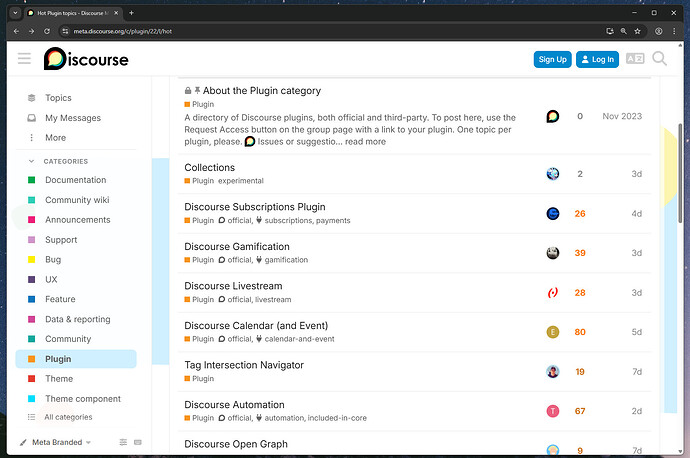Open a new browser tab

pyautogui.click(x=131, y=13)
